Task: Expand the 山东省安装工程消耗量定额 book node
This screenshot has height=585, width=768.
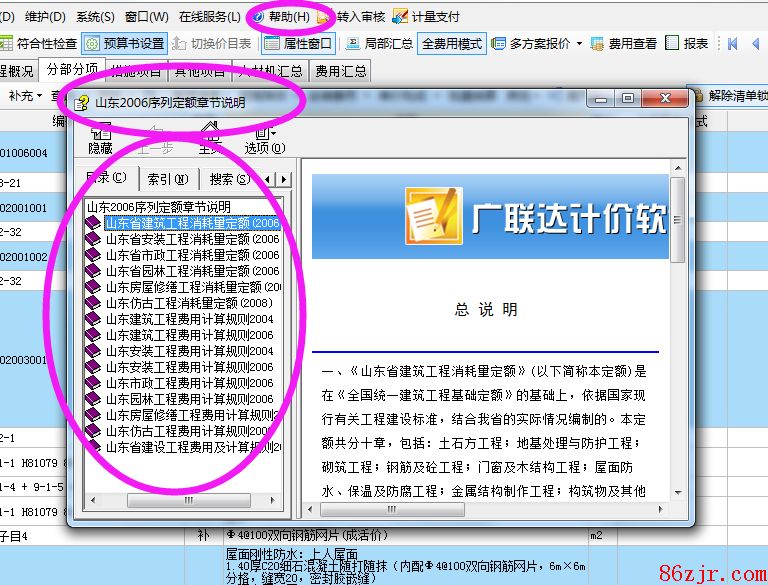Action: pyautogui.click(x=94, y=239)
